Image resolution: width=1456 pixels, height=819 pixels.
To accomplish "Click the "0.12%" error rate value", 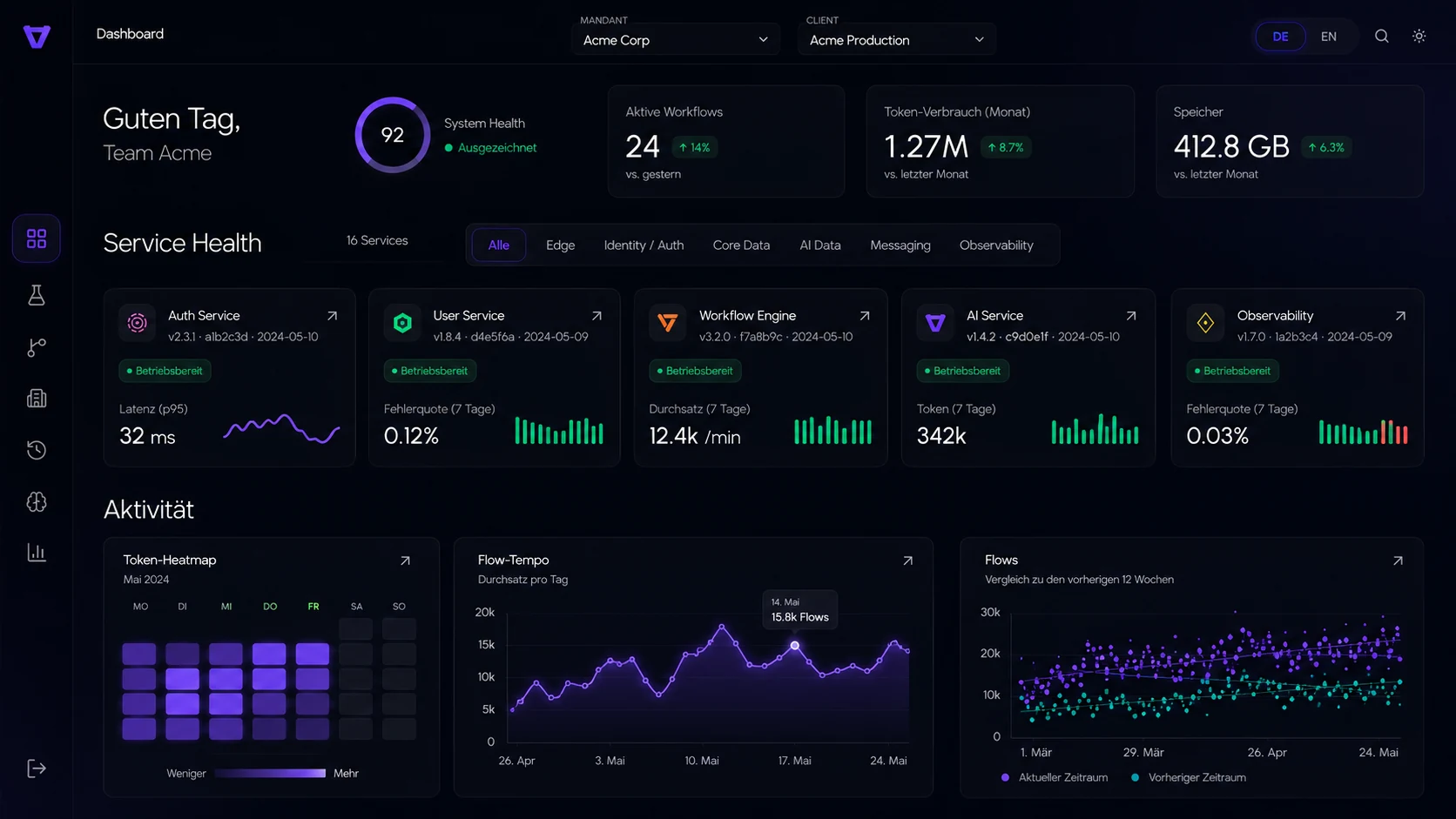I will [411, 436].
